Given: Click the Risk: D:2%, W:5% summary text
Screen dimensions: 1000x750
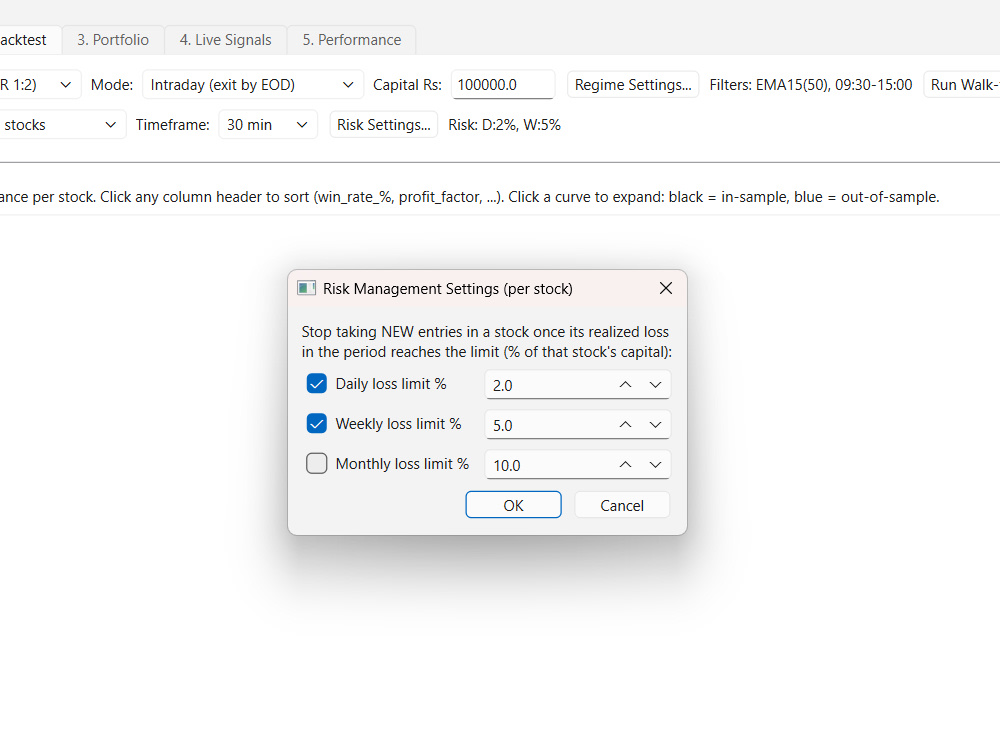Looking at the screenshot, I should [504, 125].
